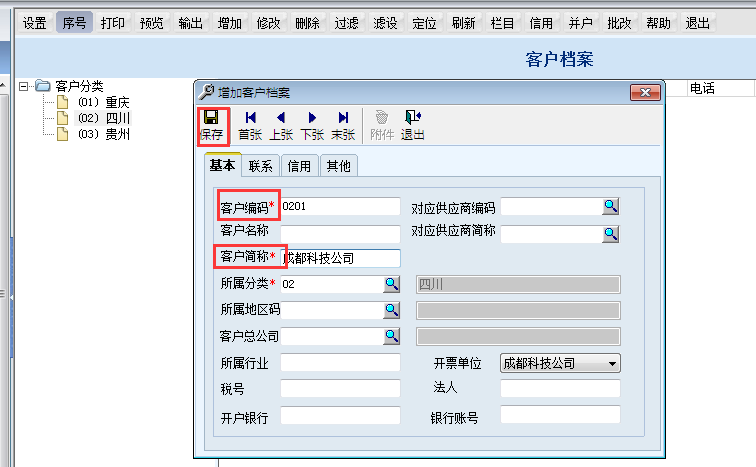Click the 开户银行 input field
The width and height of the screenshot is (756, 467).
[x=340, y=415]
